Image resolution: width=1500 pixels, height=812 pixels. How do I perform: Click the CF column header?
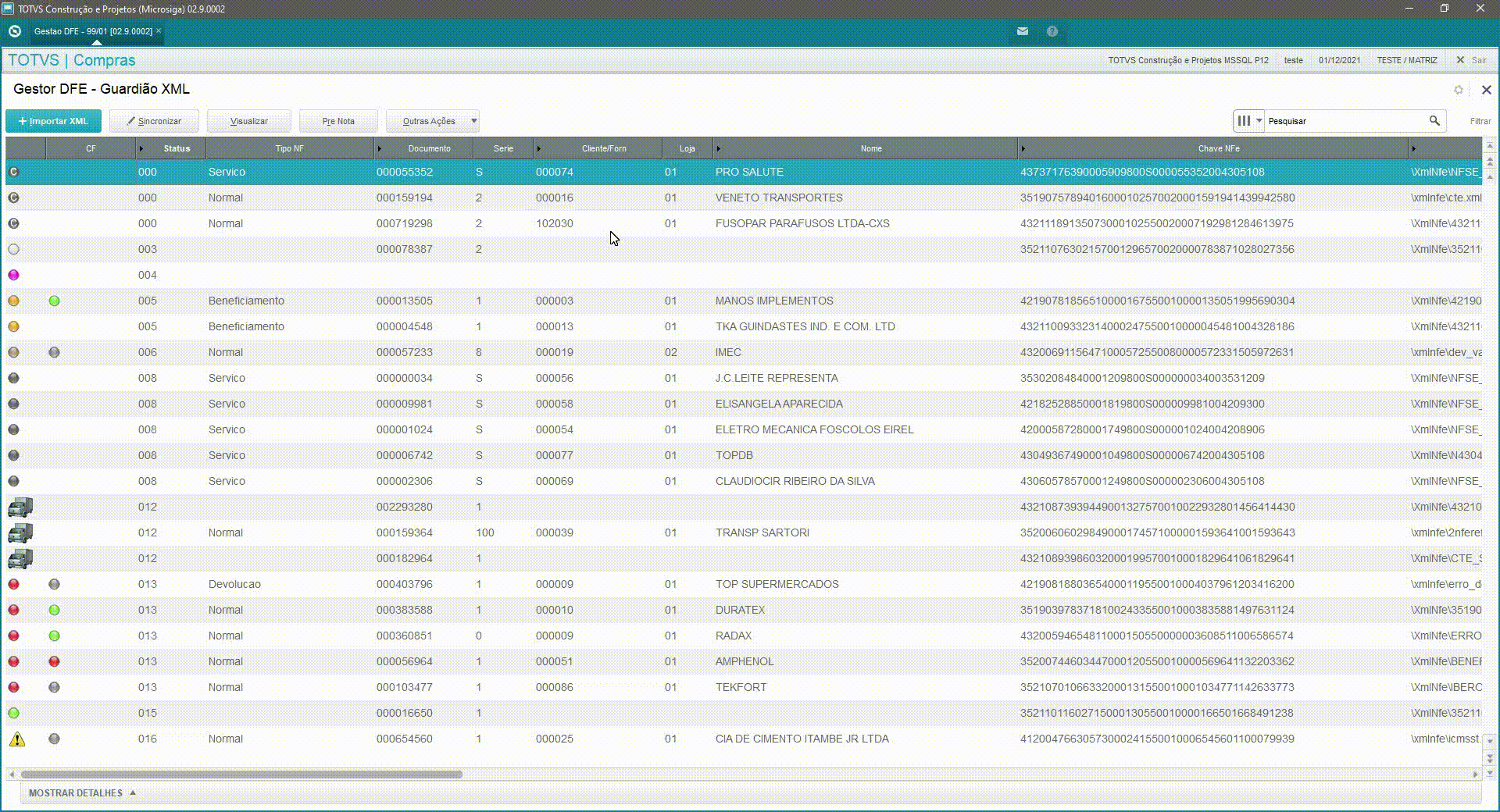[91, 148]
